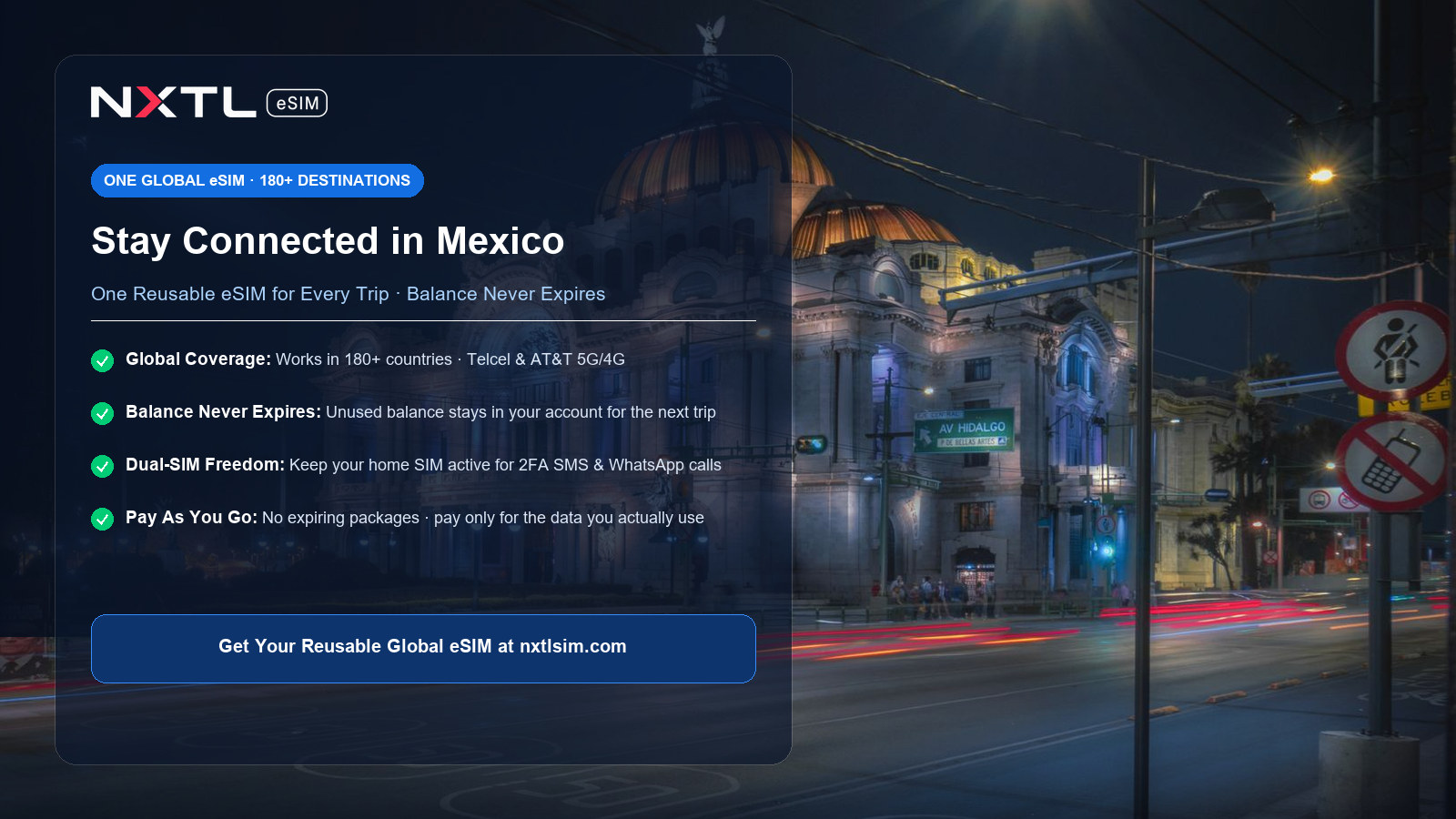
Task: Click the green check next to Balance Never Expires
Action: click(102, 413)
